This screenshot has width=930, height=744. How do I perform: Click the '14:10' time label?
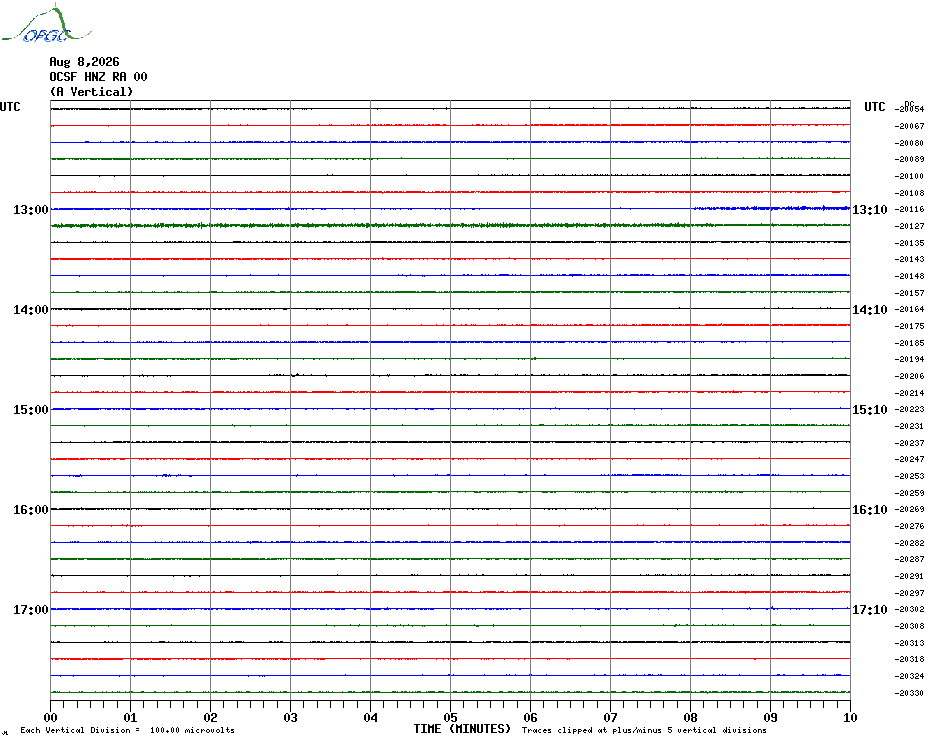tap(870, 310)
